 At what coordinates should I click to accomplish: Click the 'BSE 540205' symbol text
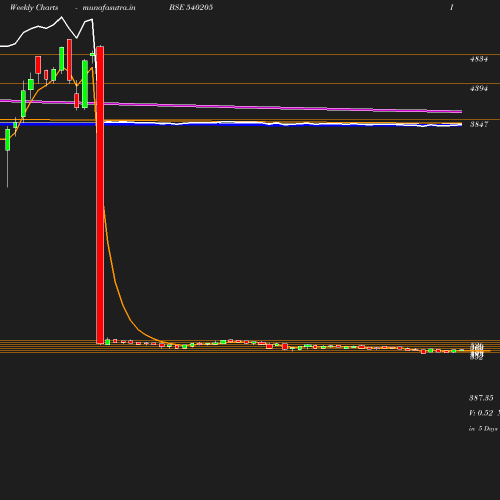(191, 7)
